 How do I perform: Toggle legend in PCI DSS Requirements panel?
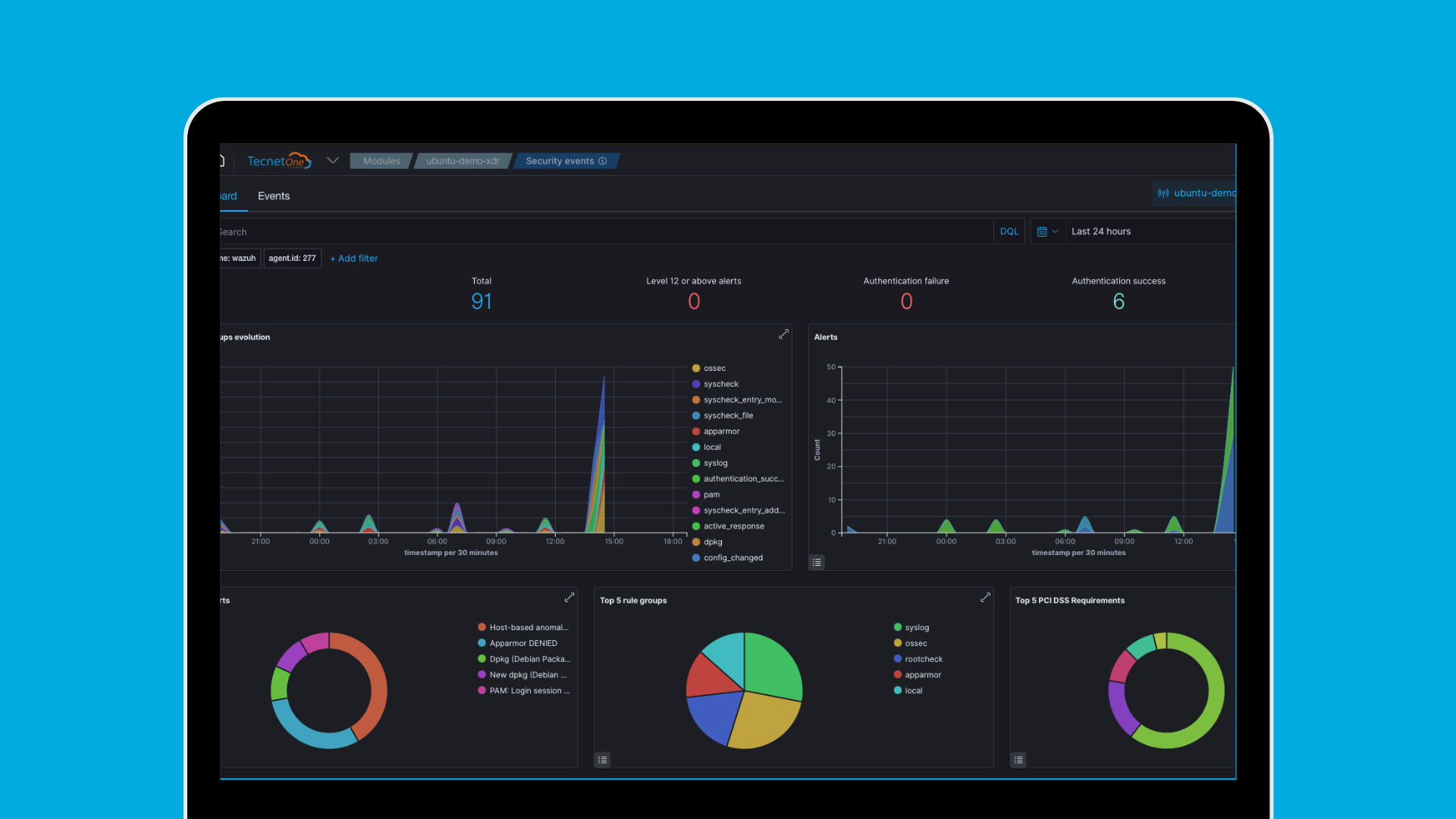pos(1018,759)
